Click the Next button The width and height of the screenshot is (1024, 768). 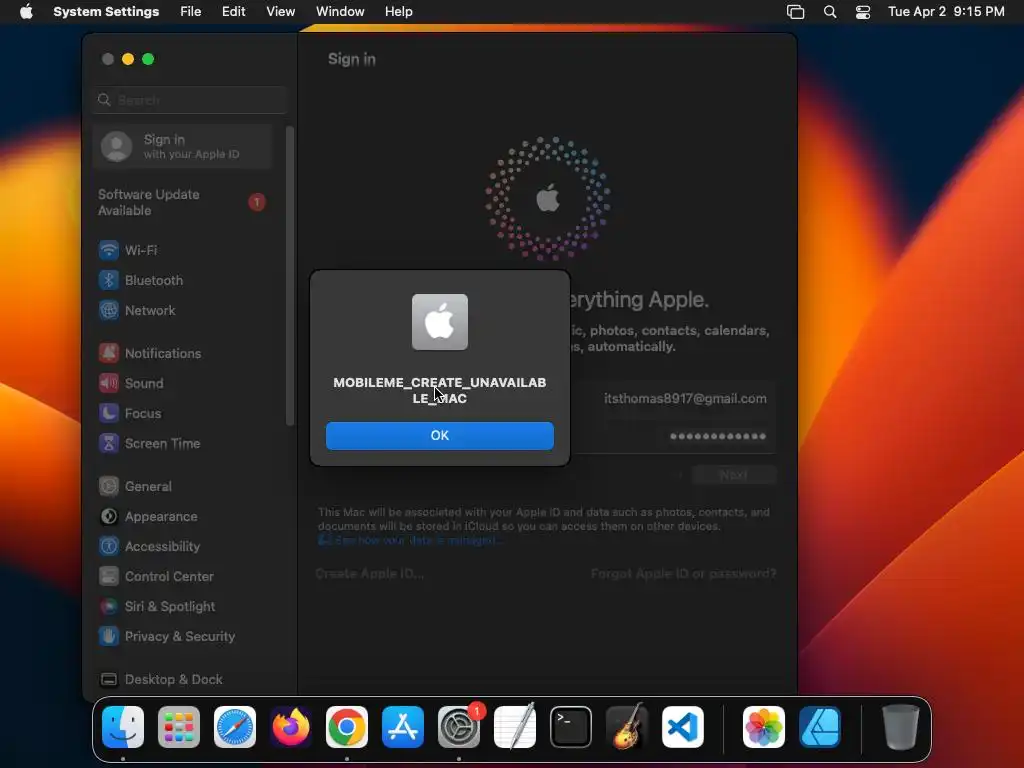[733, 475]
